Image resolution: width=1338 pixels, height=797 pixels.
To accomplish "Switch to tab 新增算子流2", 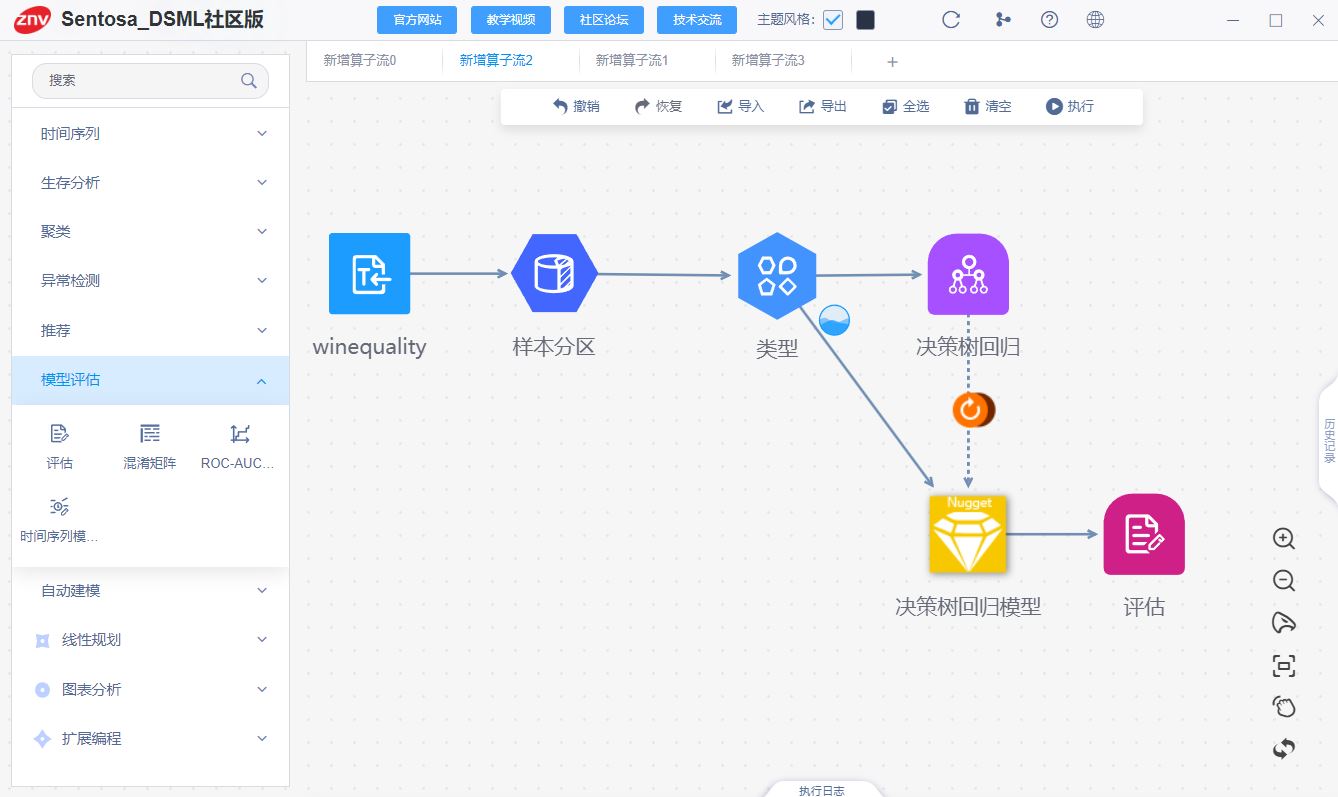I will point(496,60).
